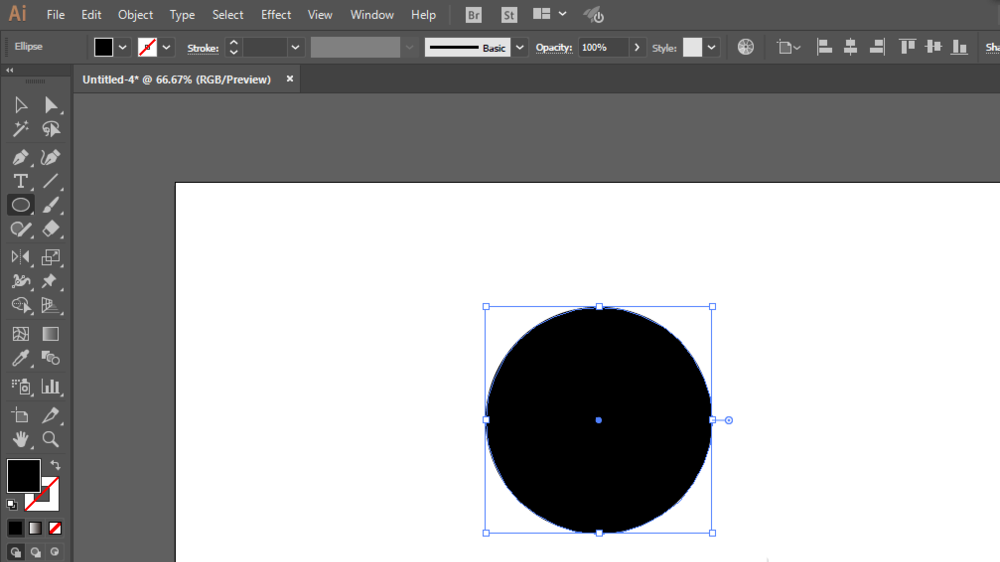The width and height of the screenshot is (1000, 562).
Task: Enable Draw Inside mode
Action: point(55,552)
